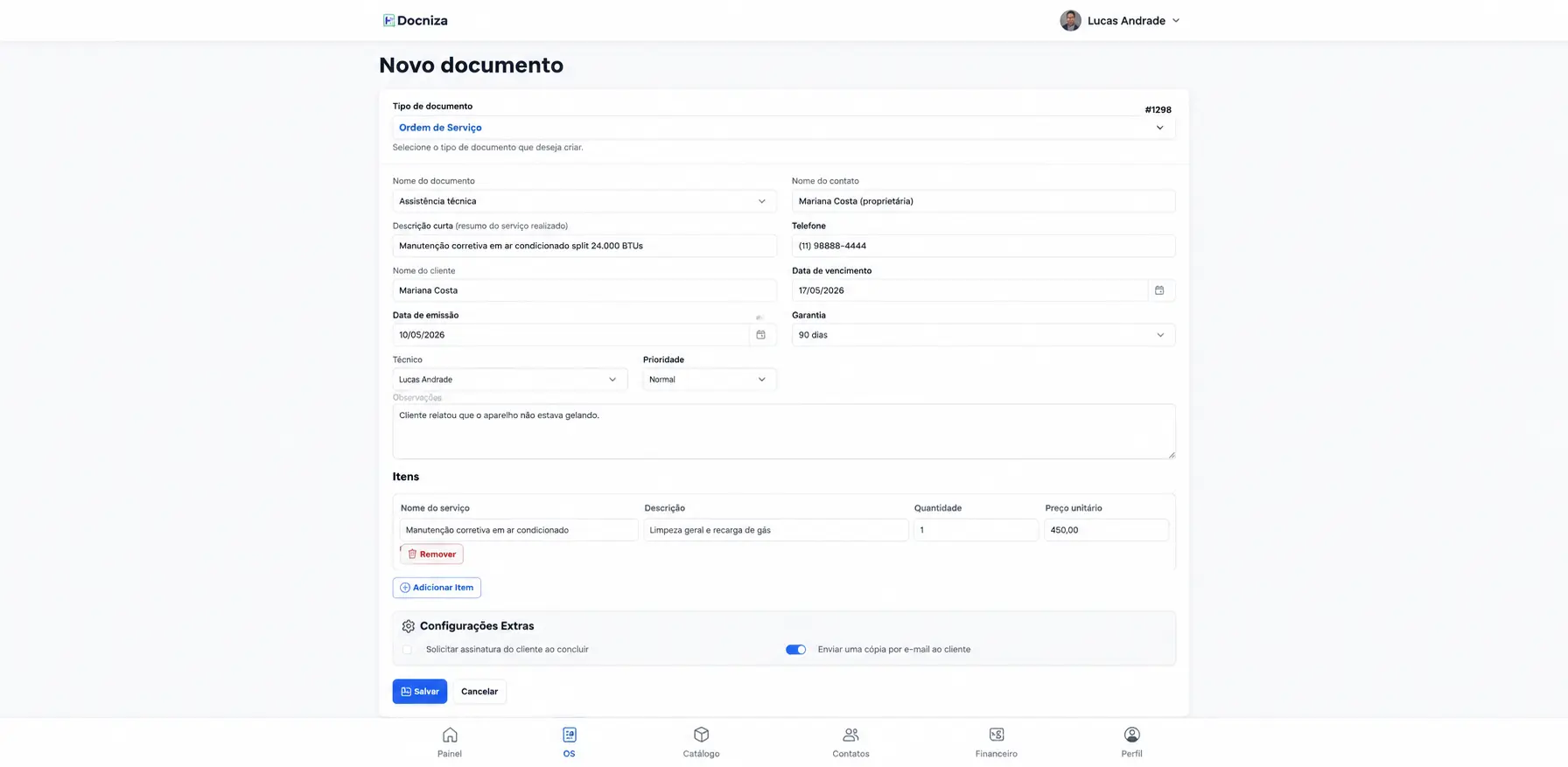The image size is (1568, 767).
Task: Click the Contatos people icon
Action: 850,735
